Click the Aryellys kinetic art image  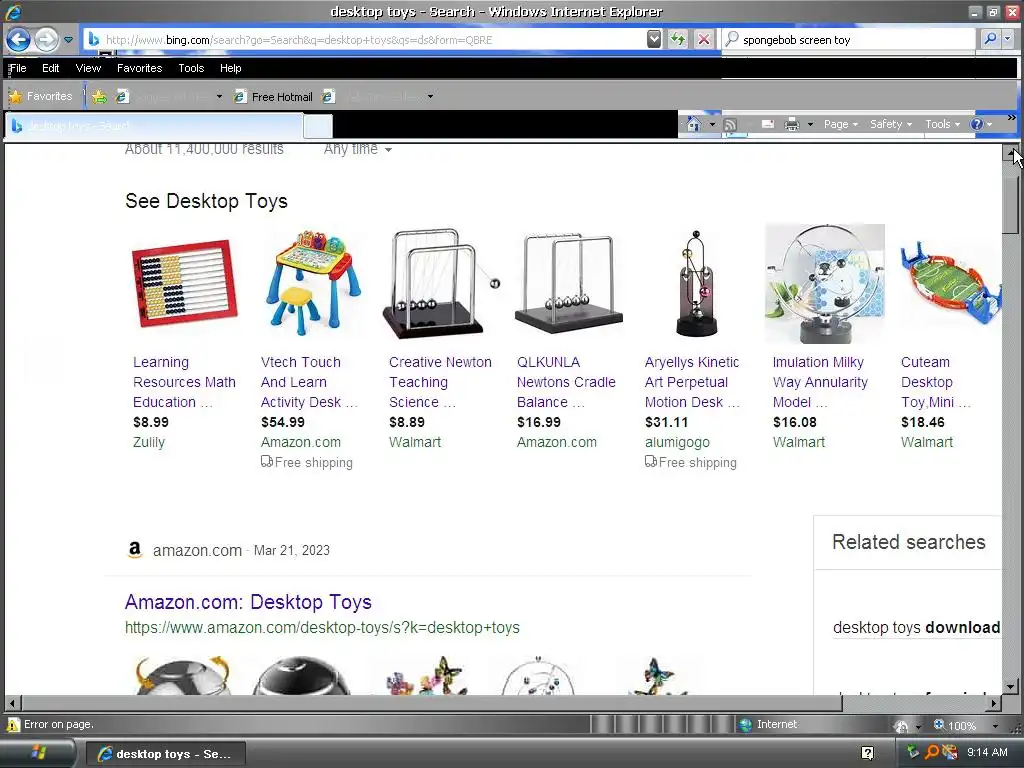pos(696,283)
